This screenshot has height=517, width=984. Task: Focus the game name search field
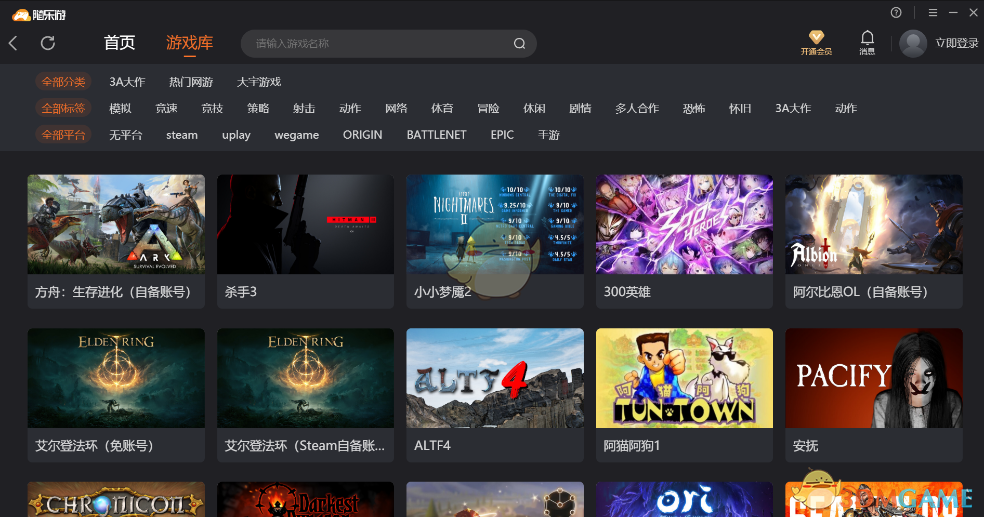pyautogui.click(x=388, y=43)
